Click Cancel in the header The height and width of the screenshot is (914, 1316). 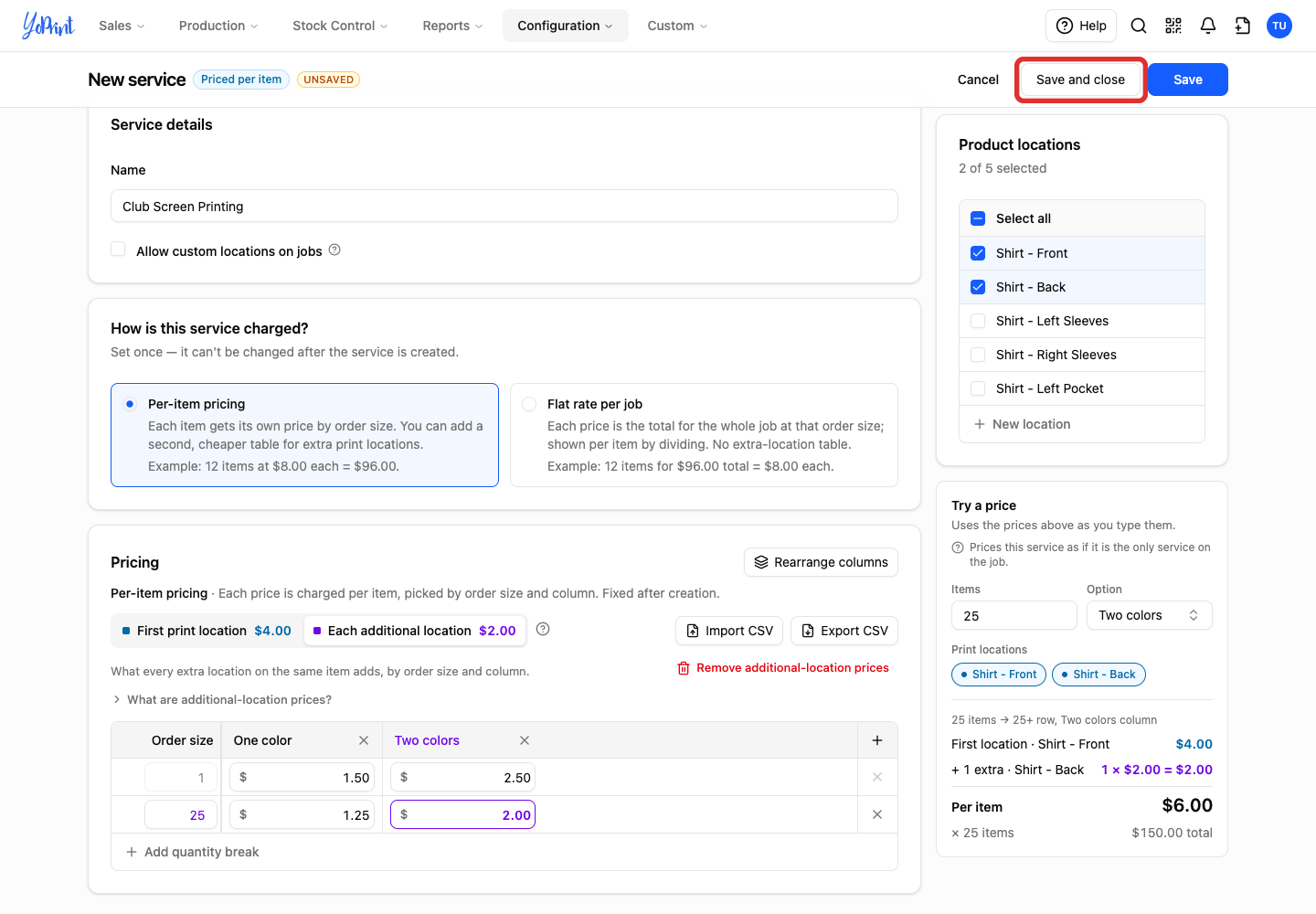point(978,80)
